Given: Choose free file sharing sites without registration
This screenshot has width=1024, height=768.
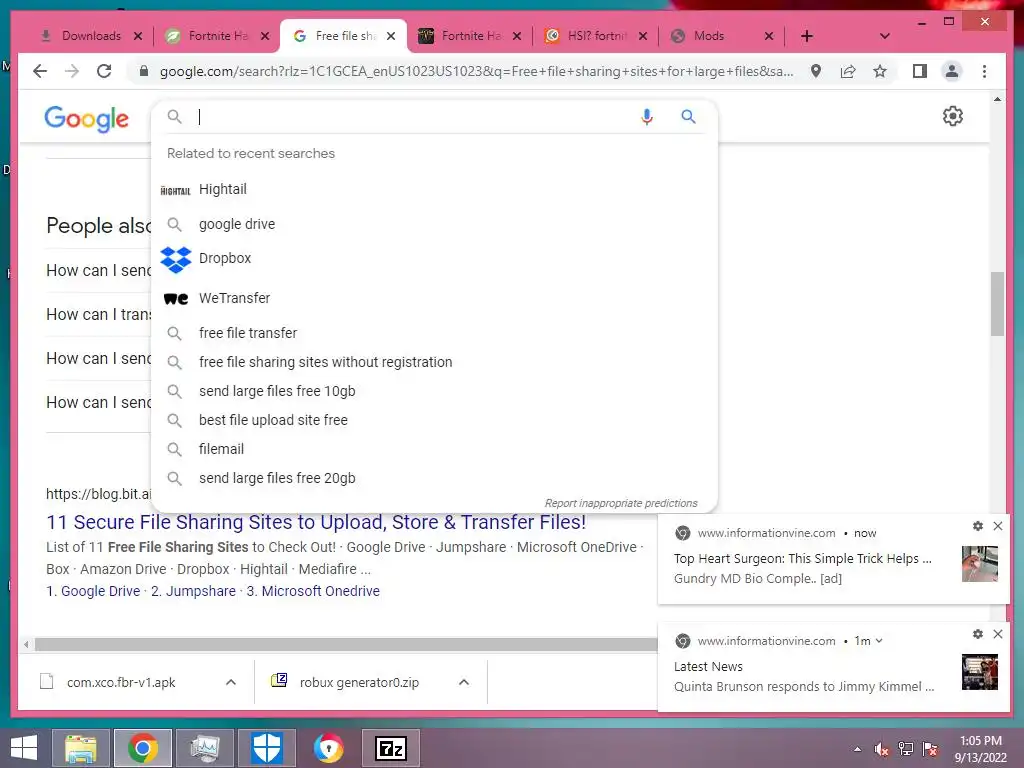Looking at the screenshot, I should [x=434, y=362].
